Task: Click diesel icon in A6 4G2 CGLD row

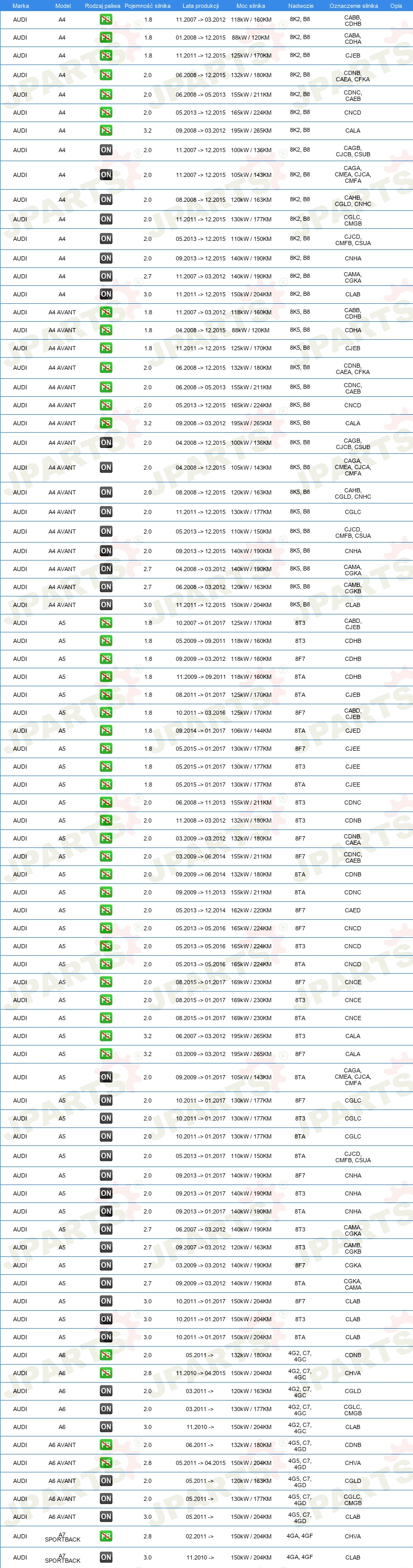Action: [106, 1391]
